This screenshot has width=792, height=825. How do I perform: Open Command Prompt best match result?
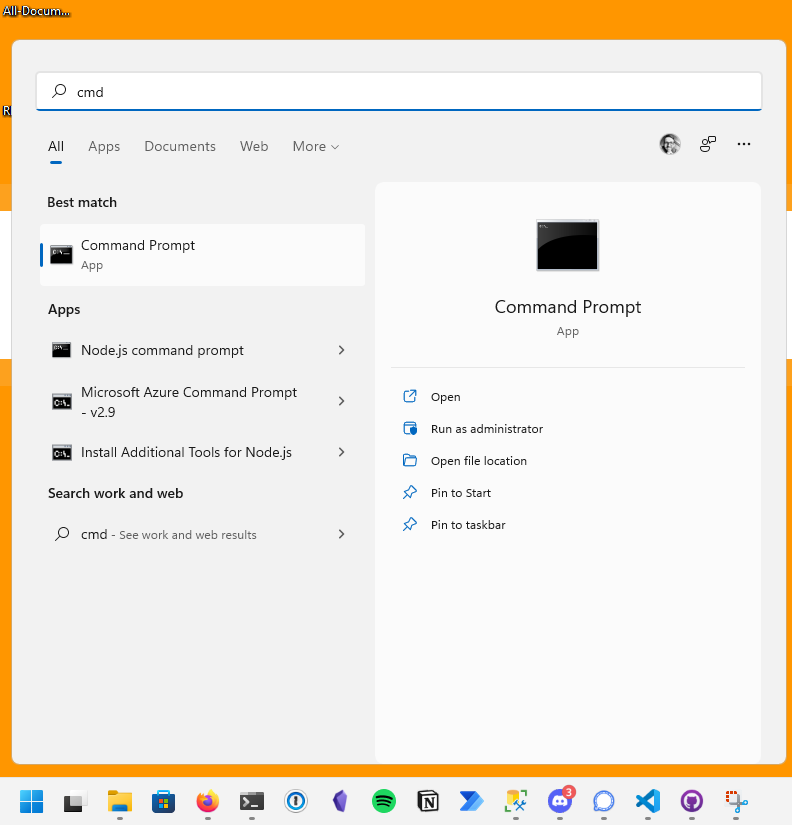[x=200, y=255]
